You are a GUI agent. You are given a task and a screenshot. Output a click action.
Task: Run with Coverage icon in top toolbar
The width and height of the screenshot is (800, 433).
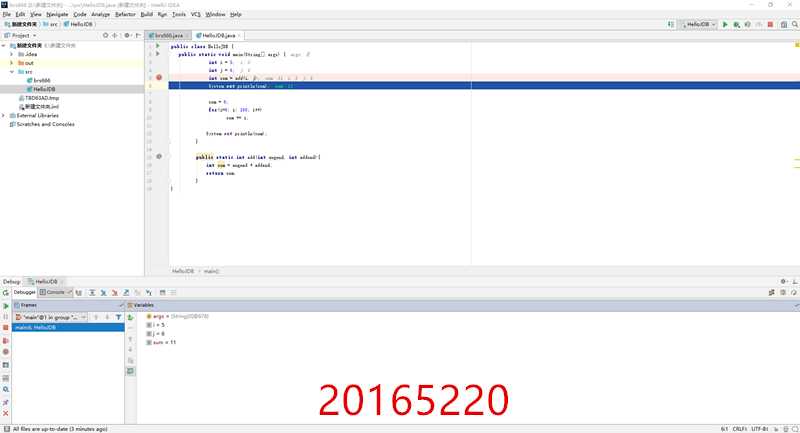pyautogui.click(x=747, y=24)
